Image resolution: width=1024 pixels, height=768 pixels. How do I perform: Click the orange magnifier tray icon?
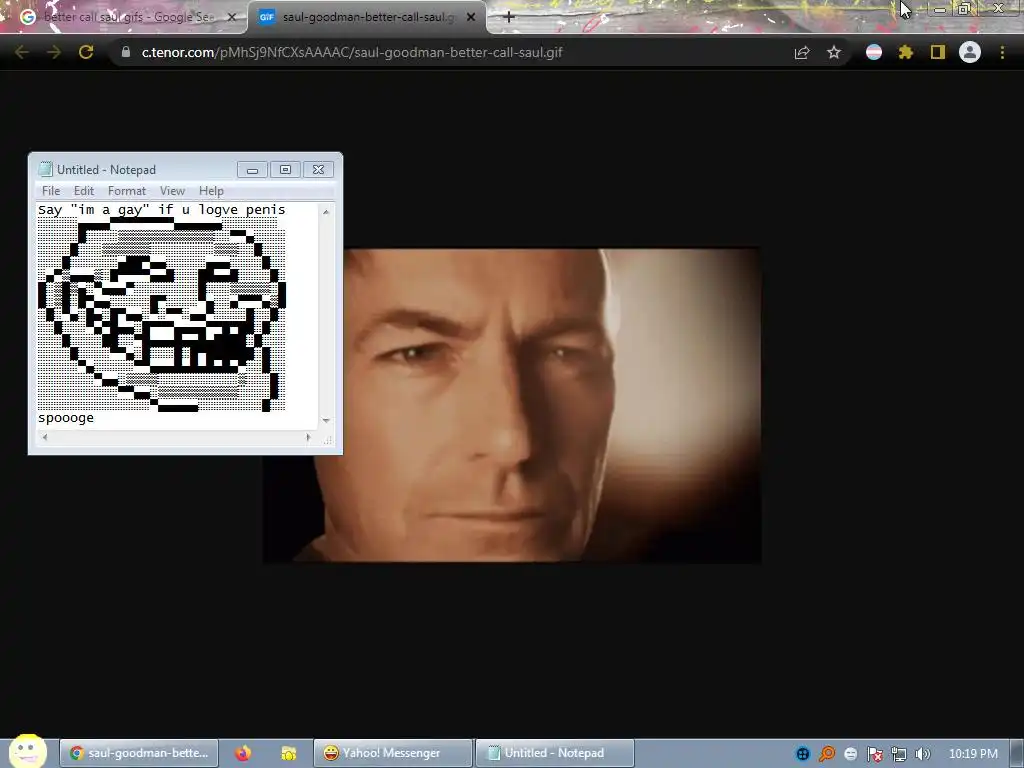(x=827, y=754)
